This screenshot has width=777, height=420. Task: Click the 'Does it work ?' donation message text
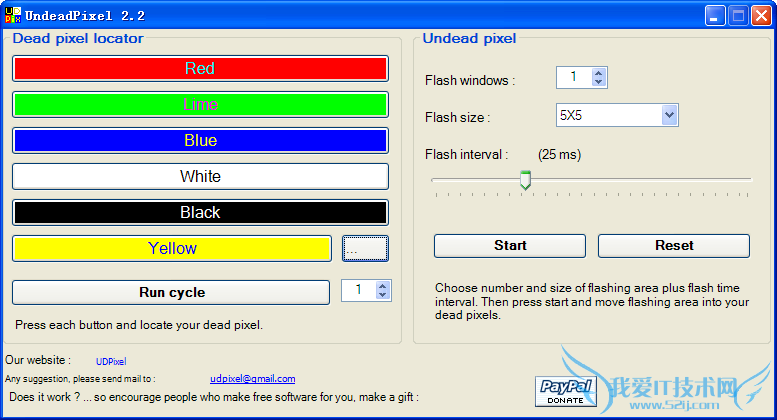click(x=214, y=397)
